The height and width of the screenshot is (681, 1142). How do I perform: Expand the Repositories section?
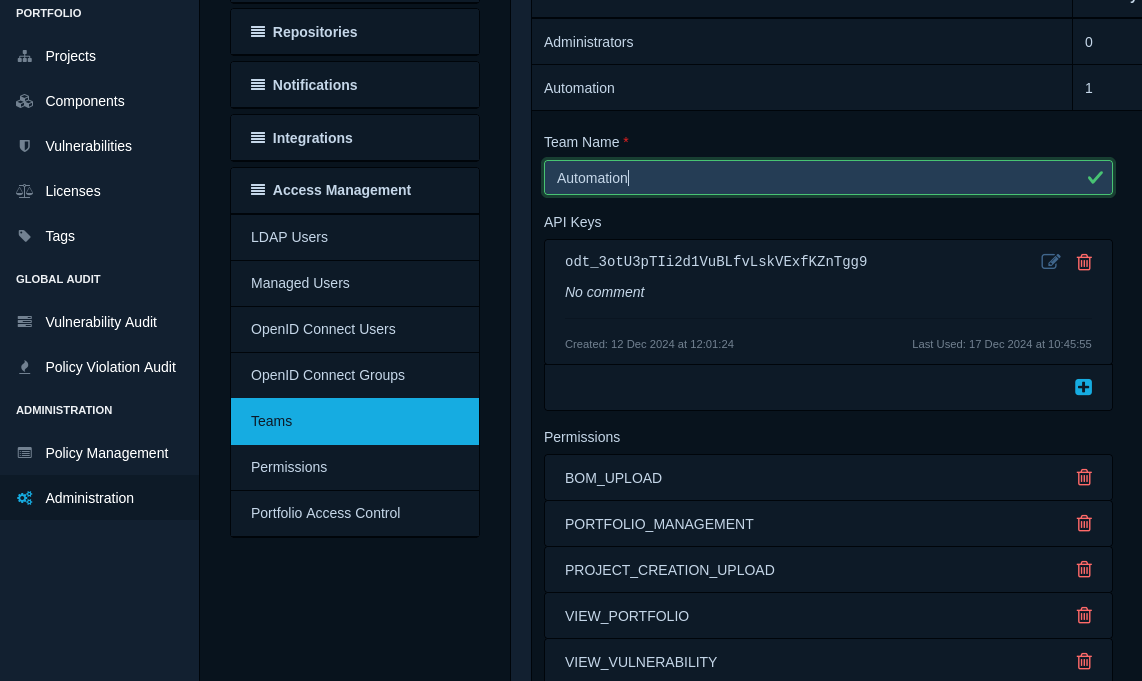tap(354, 32)
